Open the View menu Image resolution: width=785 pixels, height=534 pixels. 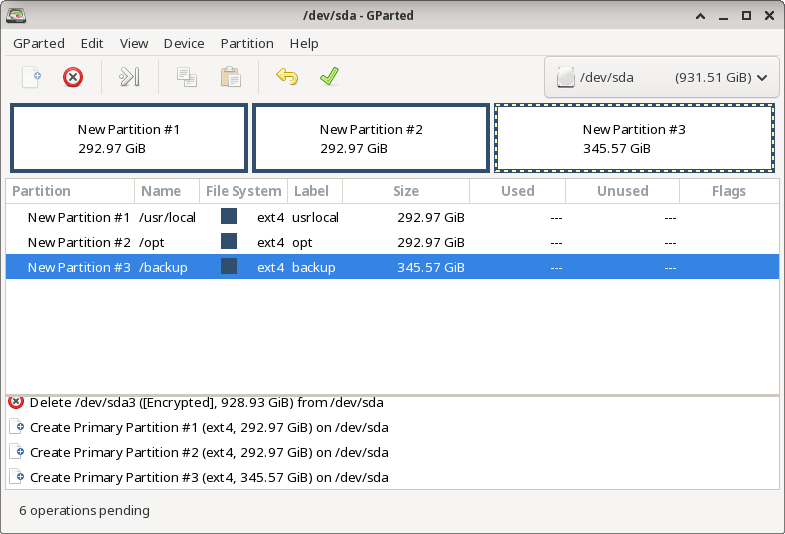134,44
